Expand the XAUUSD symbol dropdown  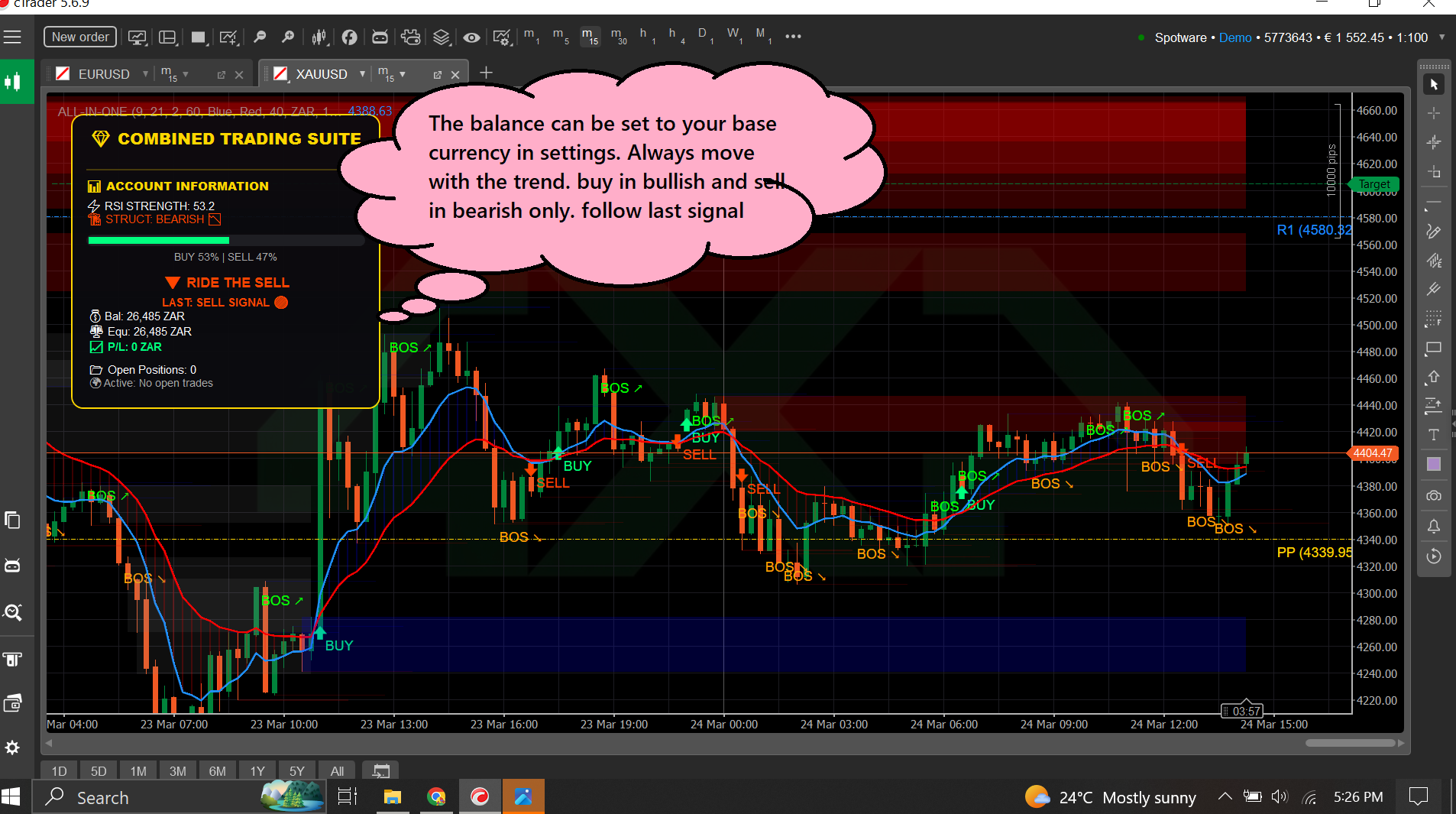(x=362, y=74)
